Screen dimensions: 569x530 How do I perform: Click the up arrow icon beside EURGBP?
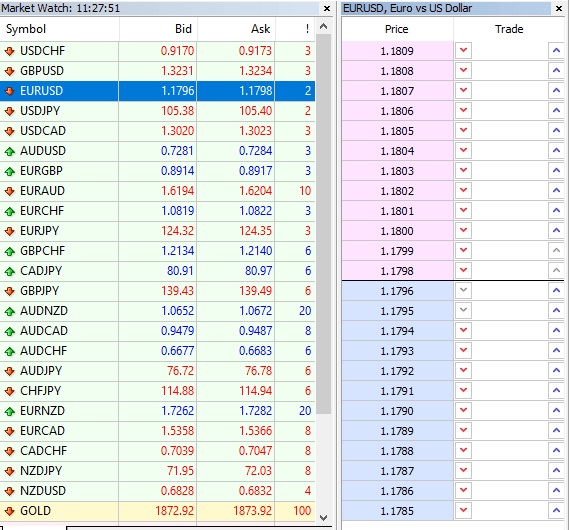tap(10, 171)
